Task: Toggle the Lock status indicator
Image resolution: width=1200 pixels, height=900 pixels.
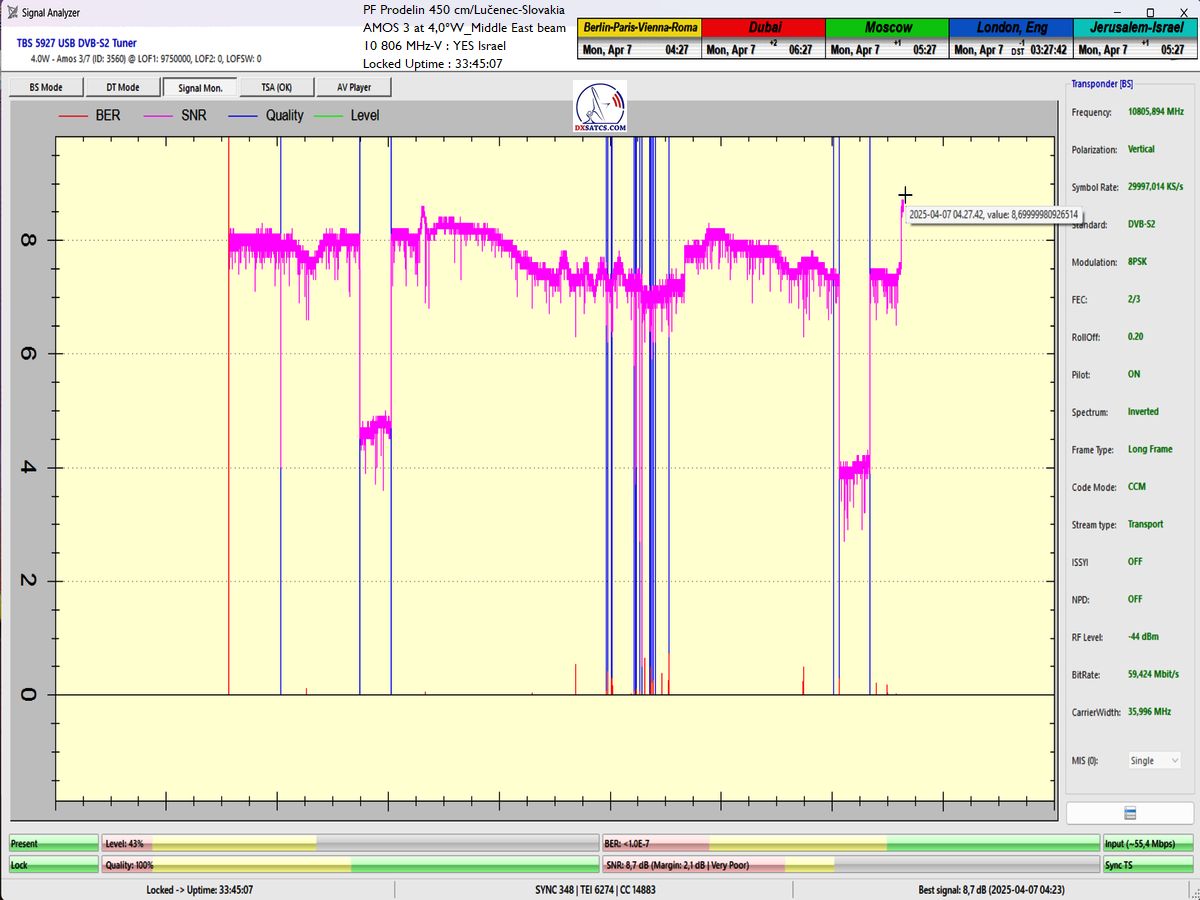Action: click(x=54, y=865)
